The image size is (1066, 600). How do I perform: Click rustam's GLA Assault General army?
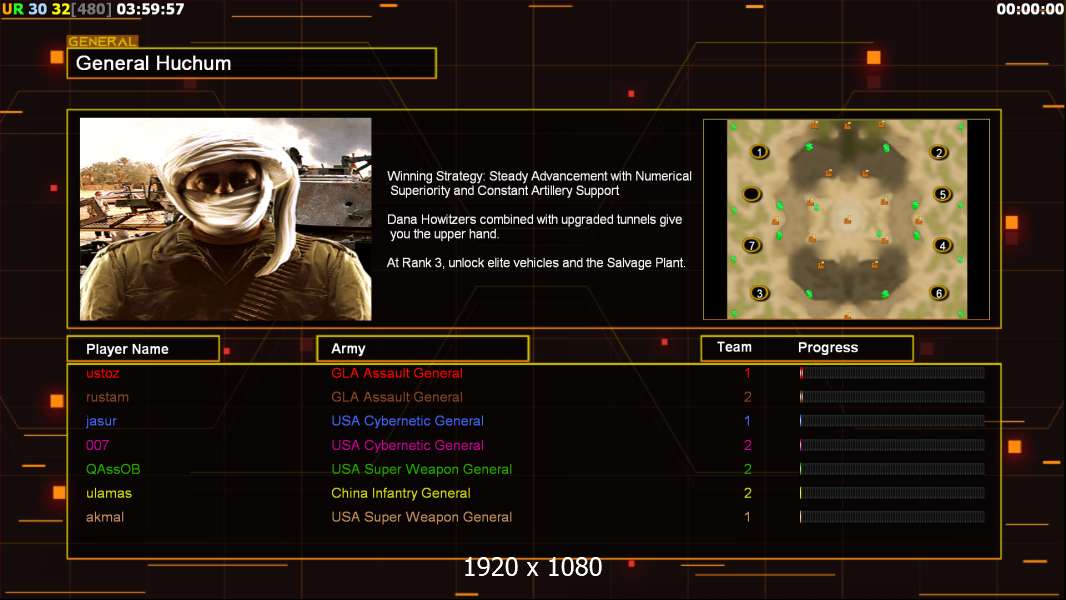coord(397,397)
